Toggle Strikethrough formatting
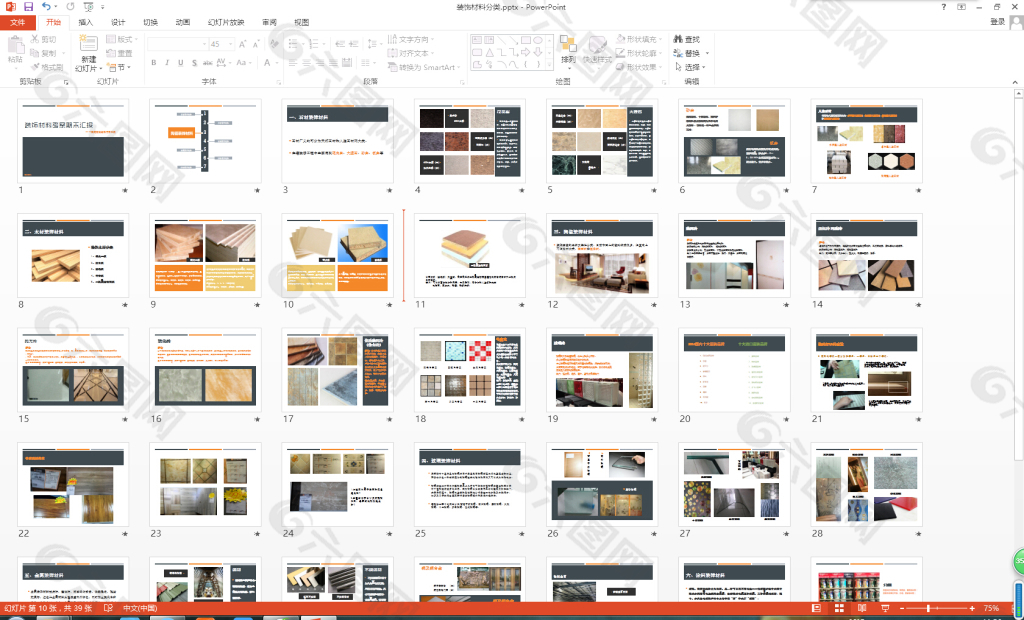 [x=208, y=63]
